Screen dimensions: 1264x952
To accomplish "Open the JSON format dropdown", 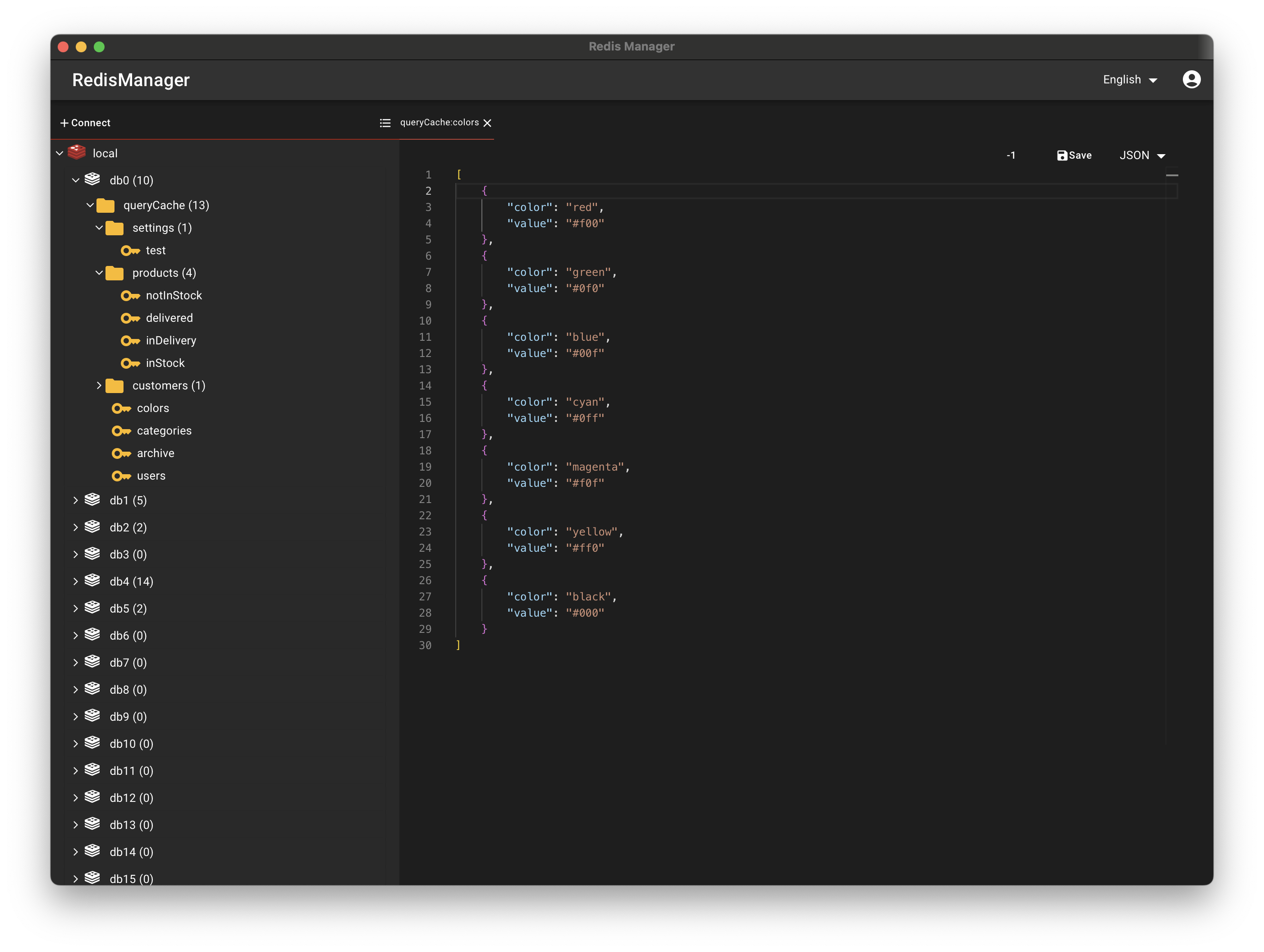I will (x=1142, y=156).
